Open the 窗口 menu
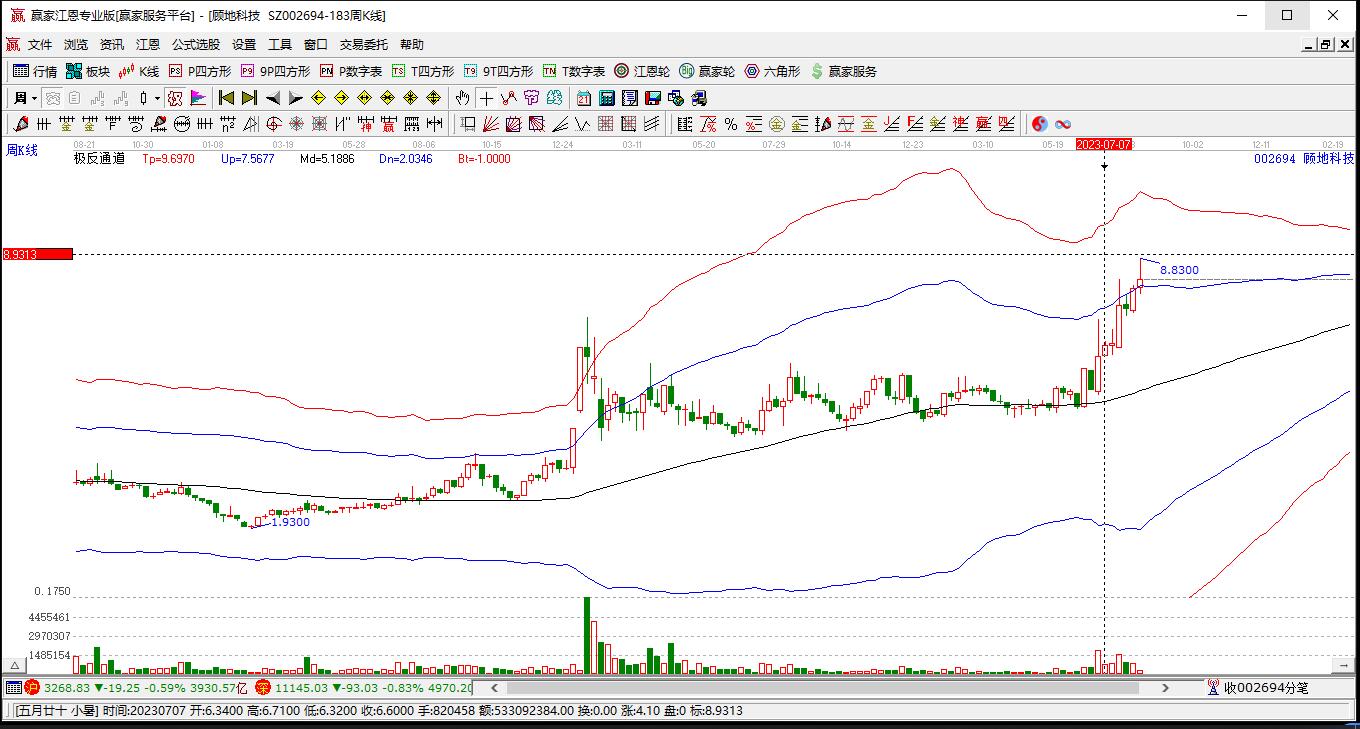Screen dimensions: 1360x729 (x=316, y=45)
